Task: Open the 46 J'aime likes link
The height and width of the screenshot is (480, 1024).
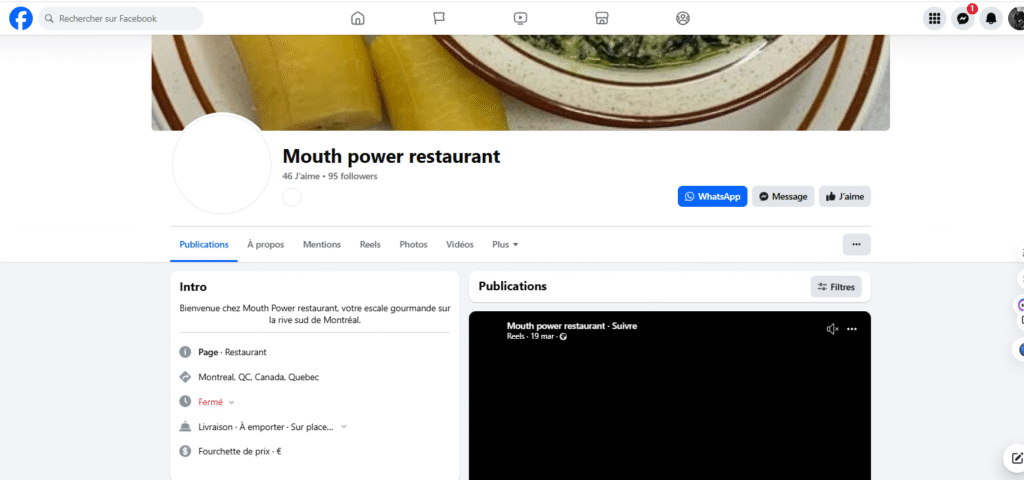Action: pyautogui.click(x=302, y=176)
